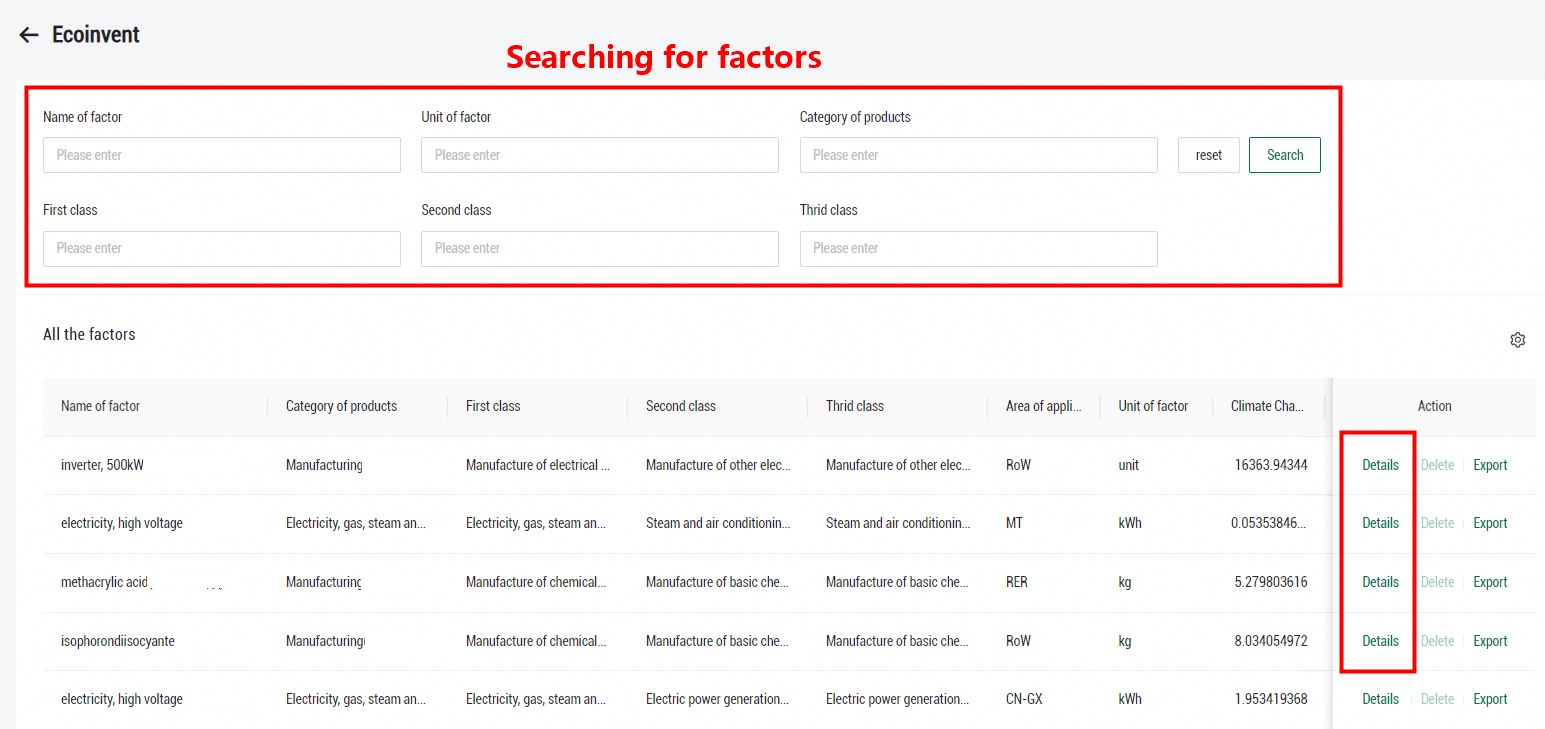The image size is (1545, 729).
Task: Click the Search button
Action: coord(1284,155)
